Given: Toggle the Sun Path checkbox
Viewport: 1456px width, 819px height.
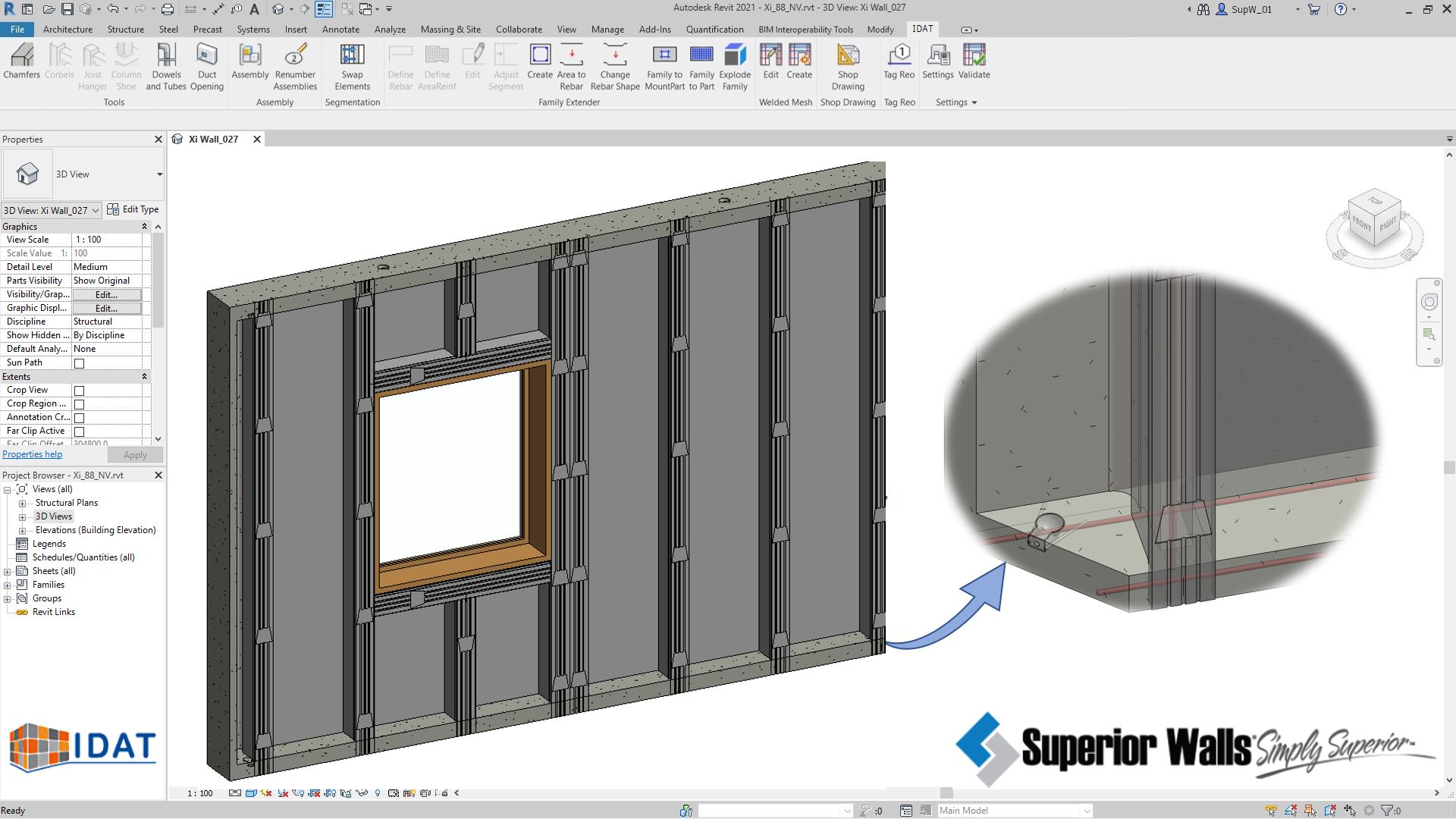Looking at the screenshot, I should pos(79,362).
